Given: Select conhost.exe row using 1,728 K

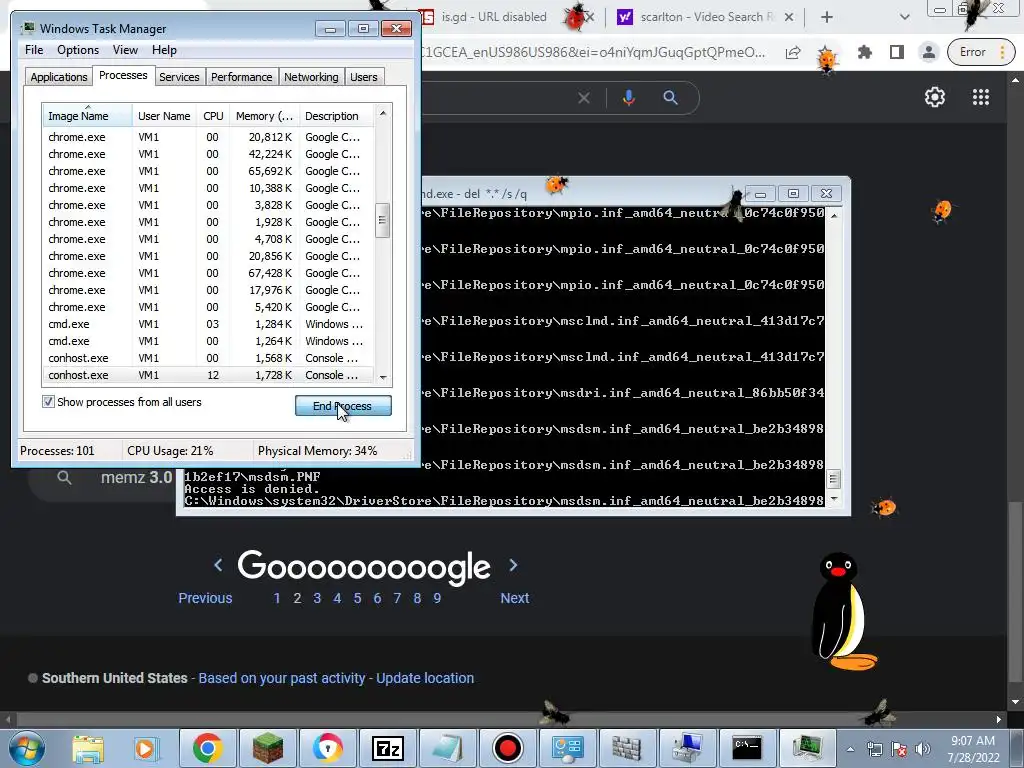Looking at the screenshot, I should 209,375.
